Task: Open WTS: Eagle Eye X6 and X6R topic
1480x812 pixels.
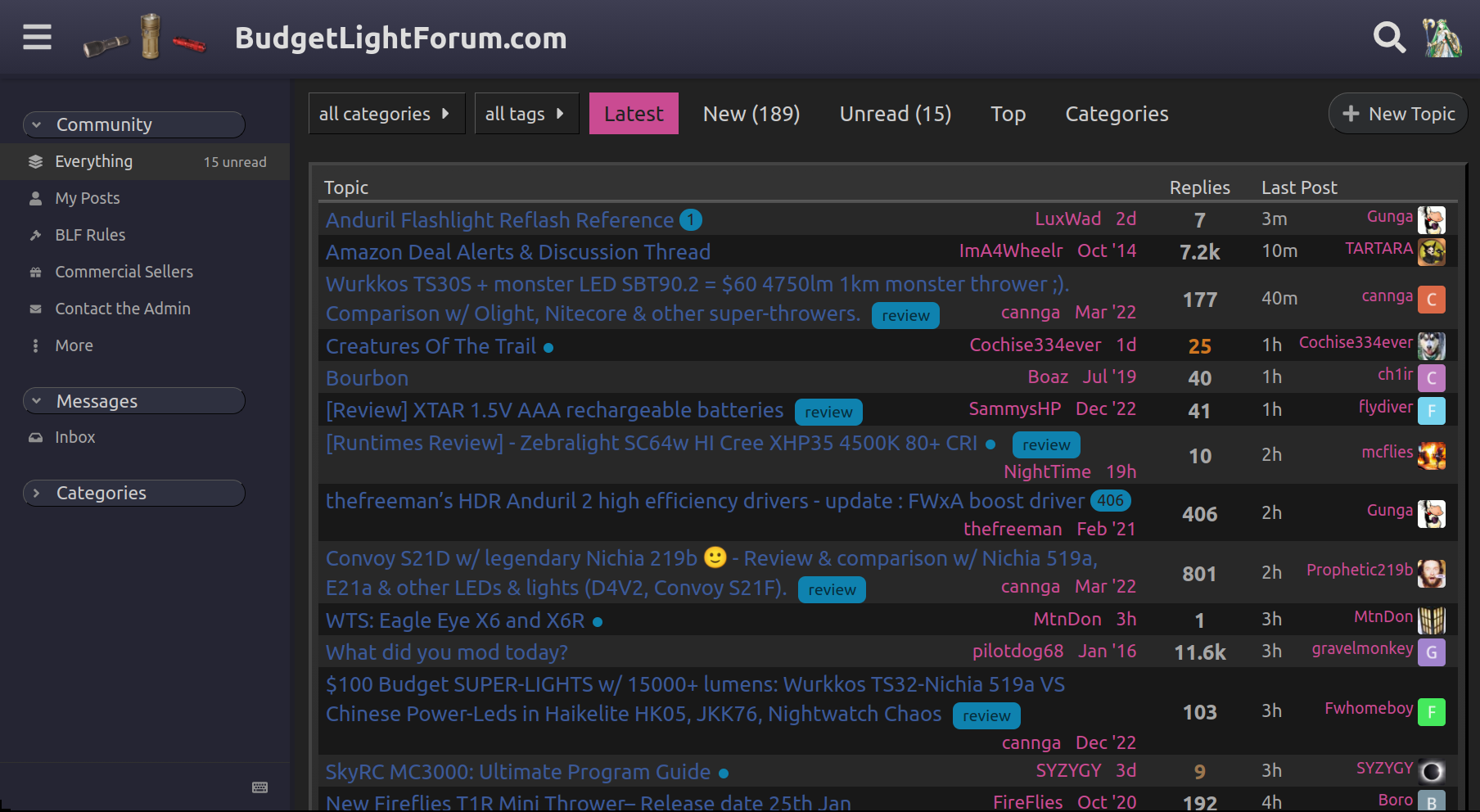Action: (455, 620)
